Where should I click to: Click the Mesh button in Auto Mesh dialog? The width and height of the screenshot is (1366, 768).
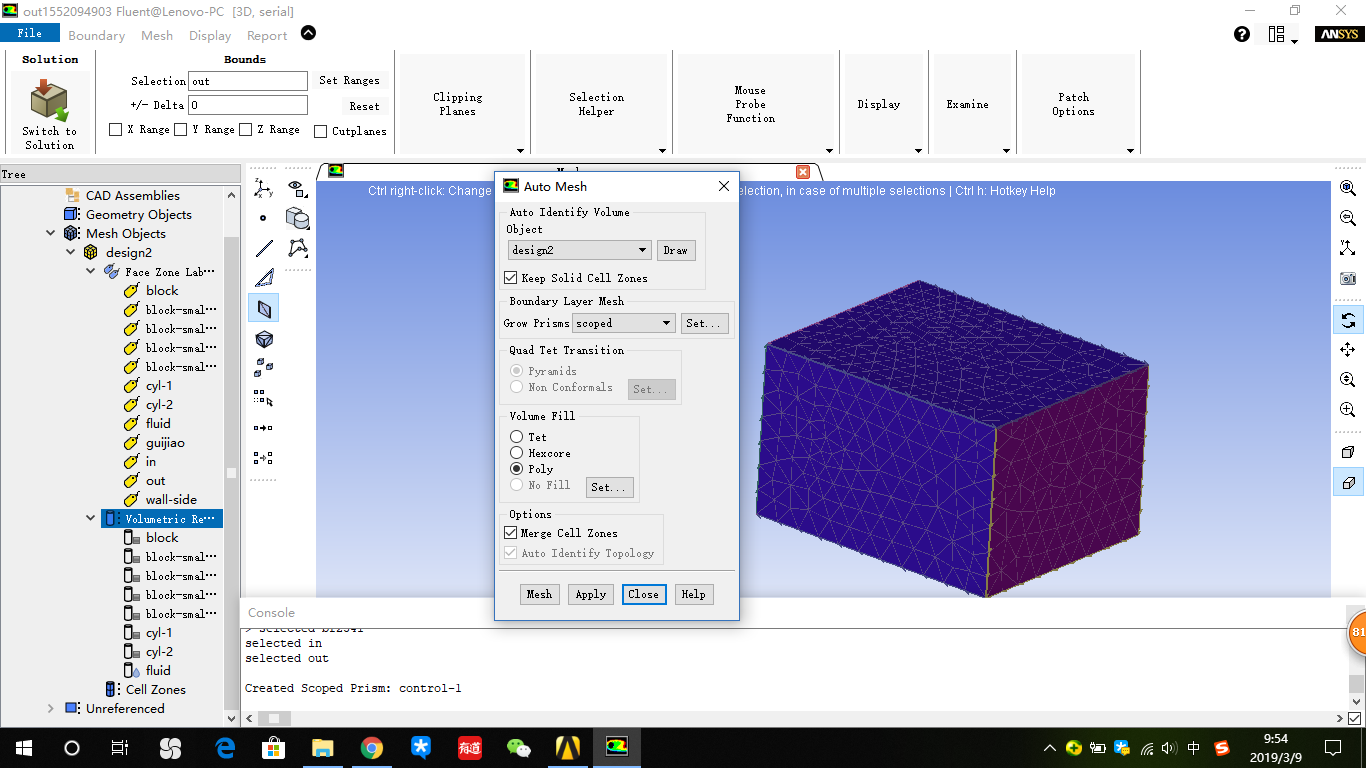pos(539,593)
